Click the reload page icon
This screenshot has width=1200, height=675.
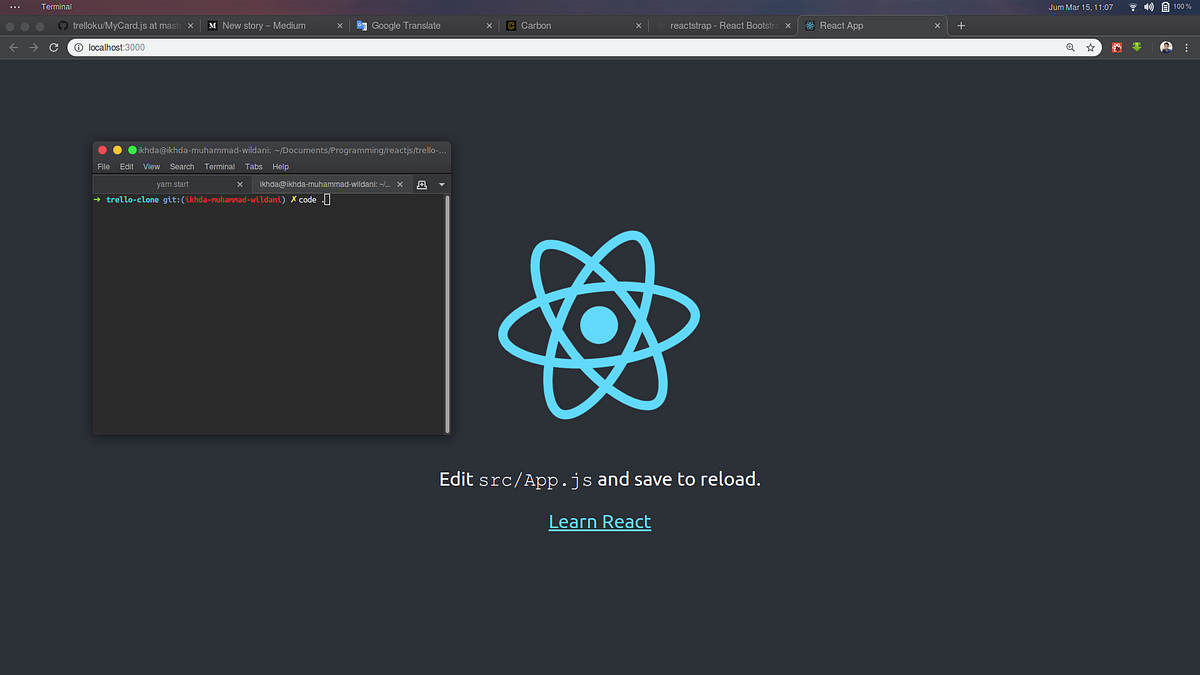(x=54, y=47)
